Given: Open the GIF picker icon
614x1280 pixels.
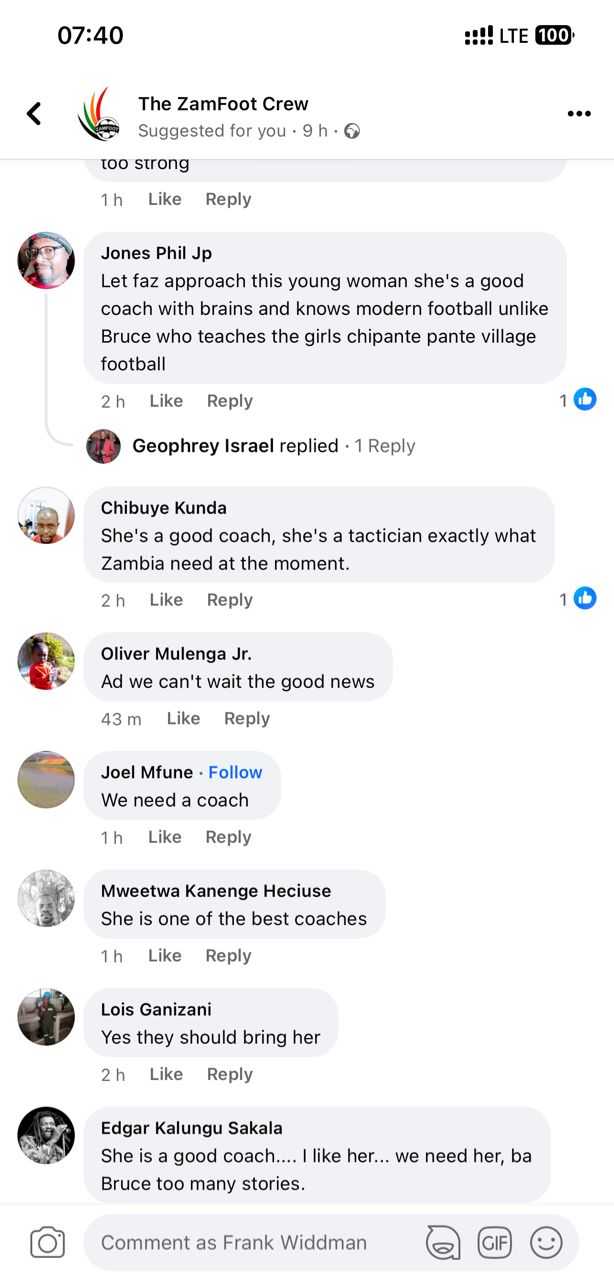Looking at the screenshot, I should tap(494, 1243).
